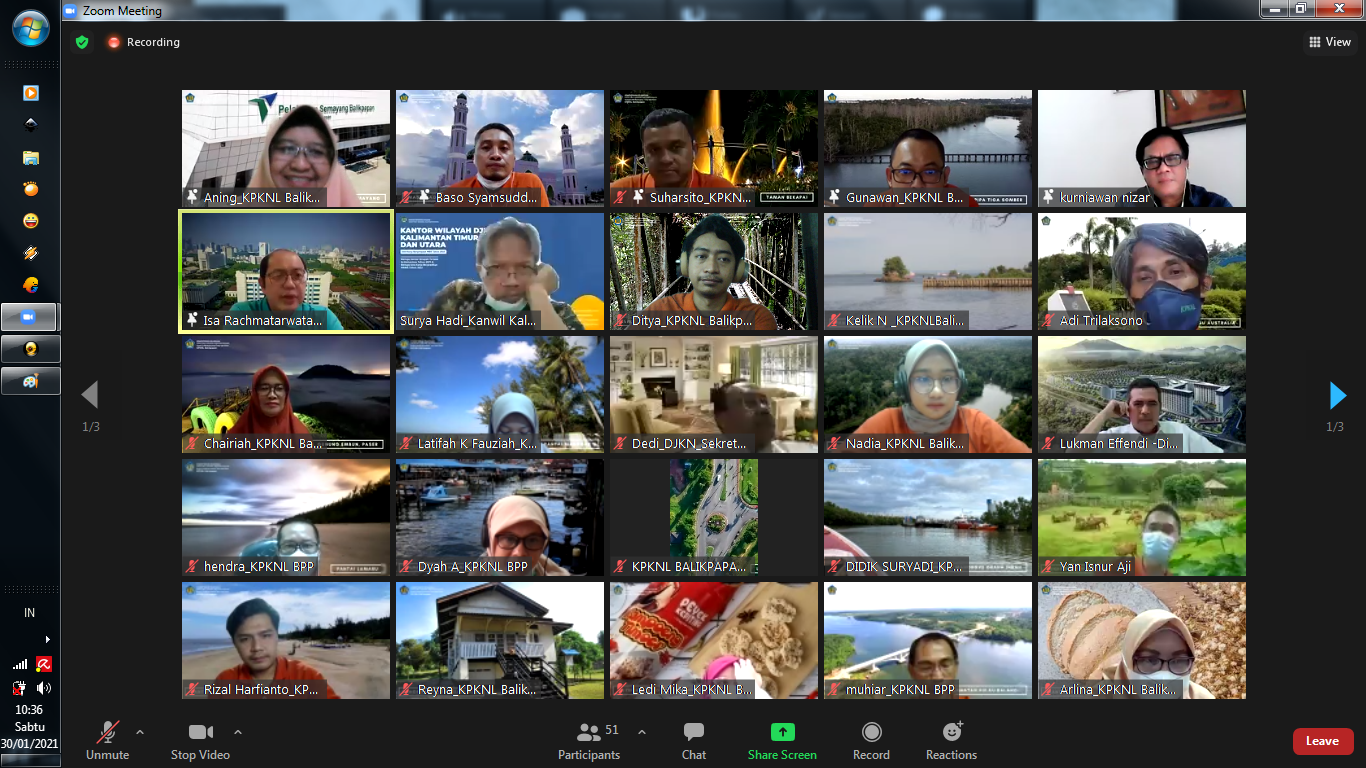This screenshot has height=768, width=1366.
Task: Select kurniawan nizar's video tile
Action: point(1141,148)
